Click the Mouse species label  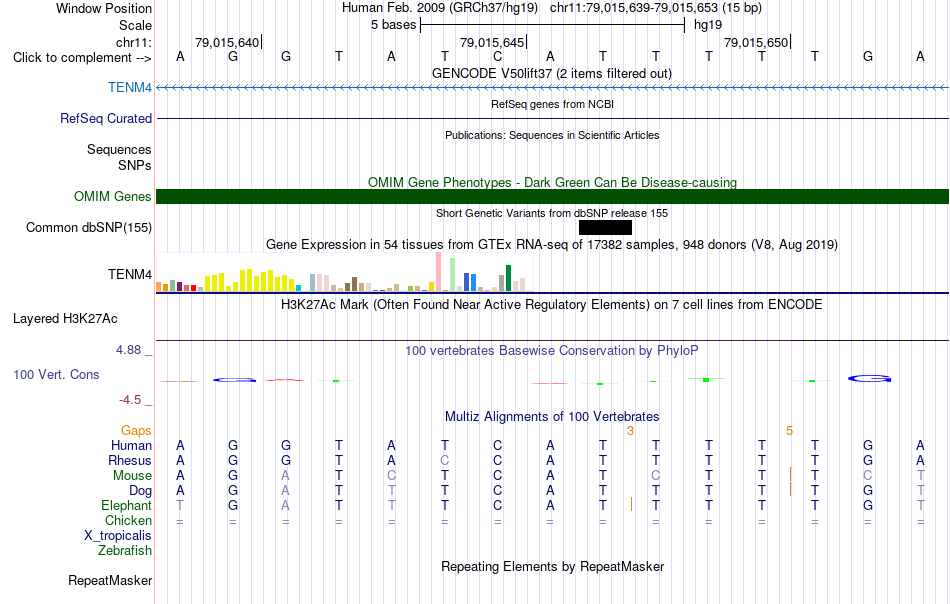[x=132, y=476]
